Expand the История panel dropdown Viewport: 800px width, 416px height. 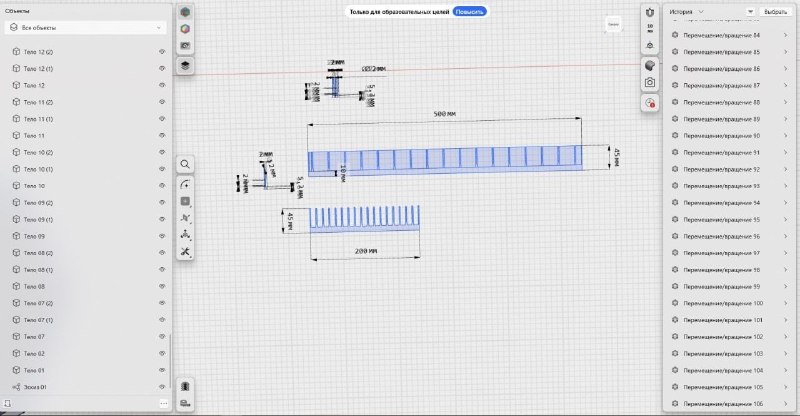coord(687,12)
